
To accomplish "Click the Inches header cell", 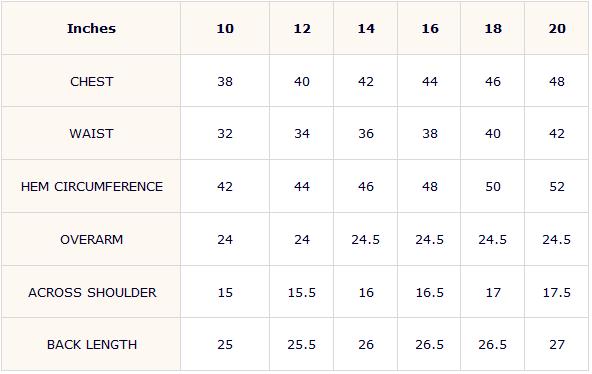I will (x=91, y=29).
